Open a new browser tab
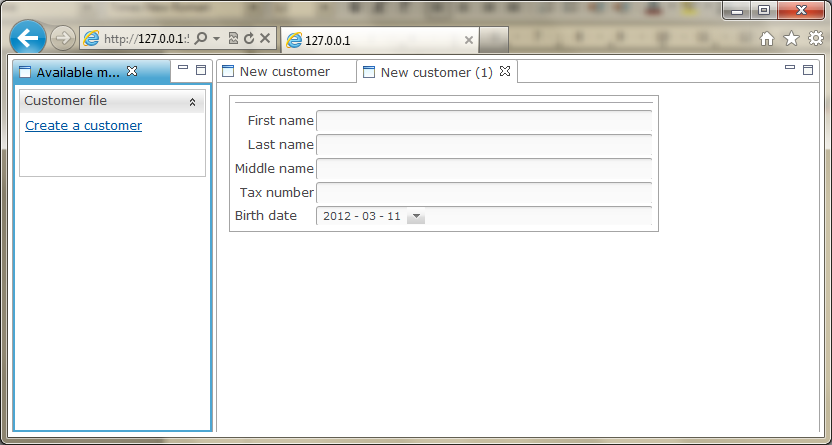The height and width of the screenshot is (445, 832). 494,40
